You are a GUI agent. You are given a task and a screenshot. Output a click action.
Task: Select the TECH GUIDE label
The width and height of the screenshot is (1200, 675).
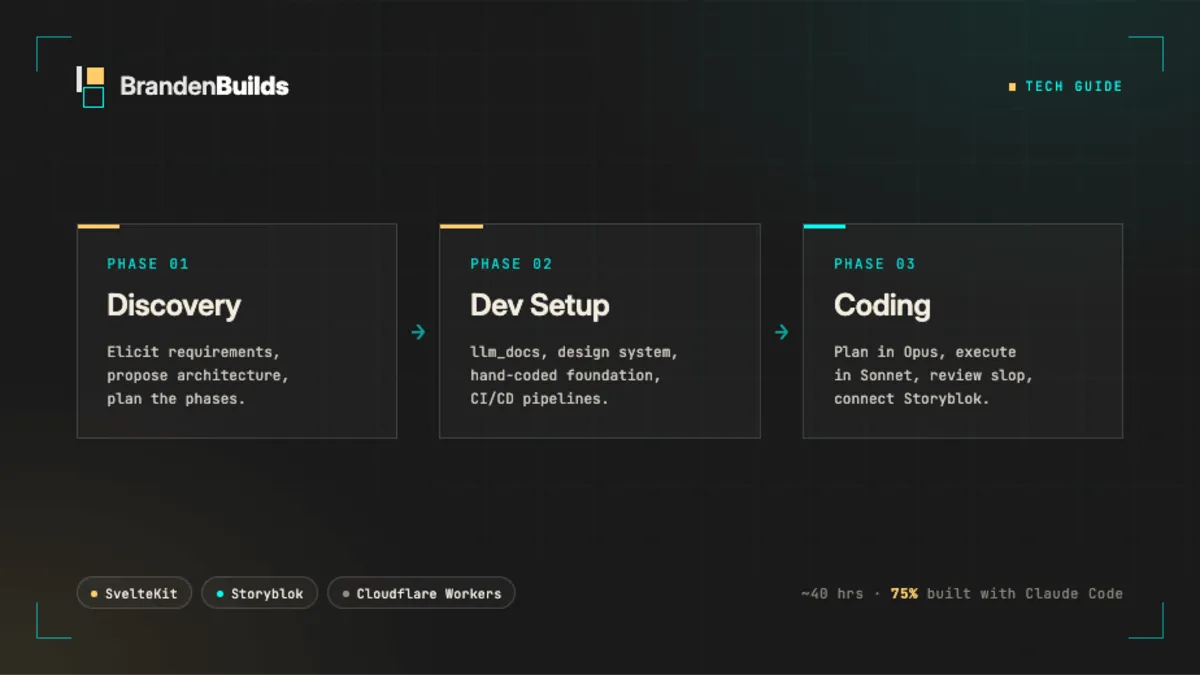(x=1074, y=87)
